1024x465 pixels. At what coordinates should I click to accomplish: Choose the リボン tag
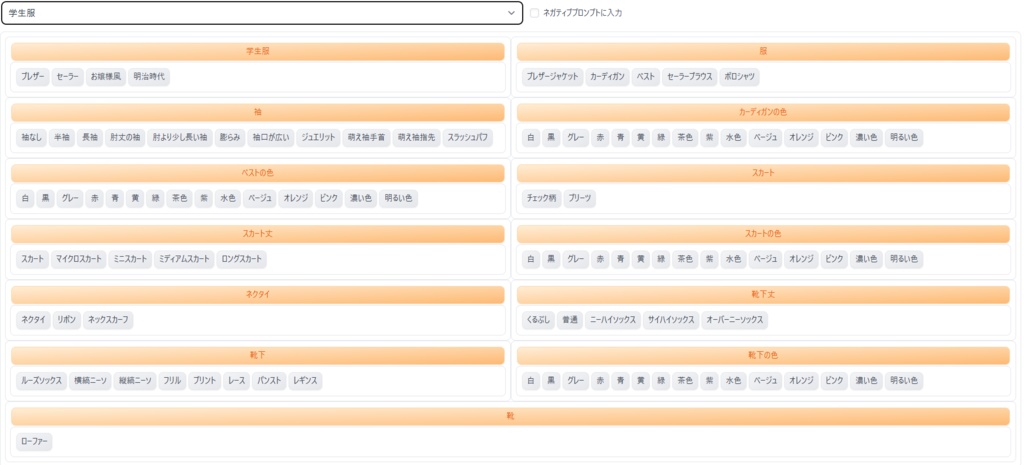(x=67, y=320)
